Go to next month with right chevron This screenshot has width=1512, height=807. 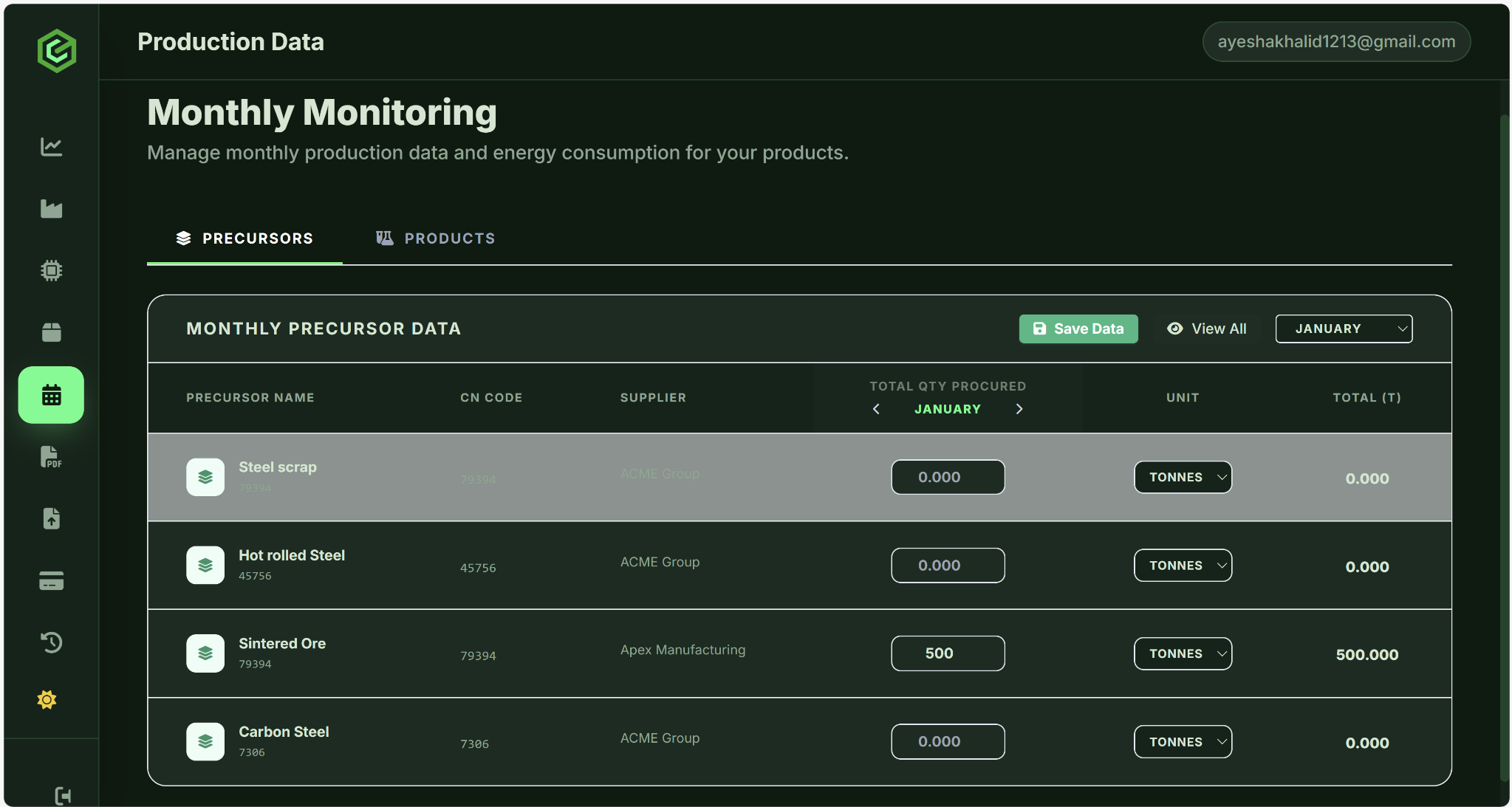pyautogui.click(x=1019, y=409)
